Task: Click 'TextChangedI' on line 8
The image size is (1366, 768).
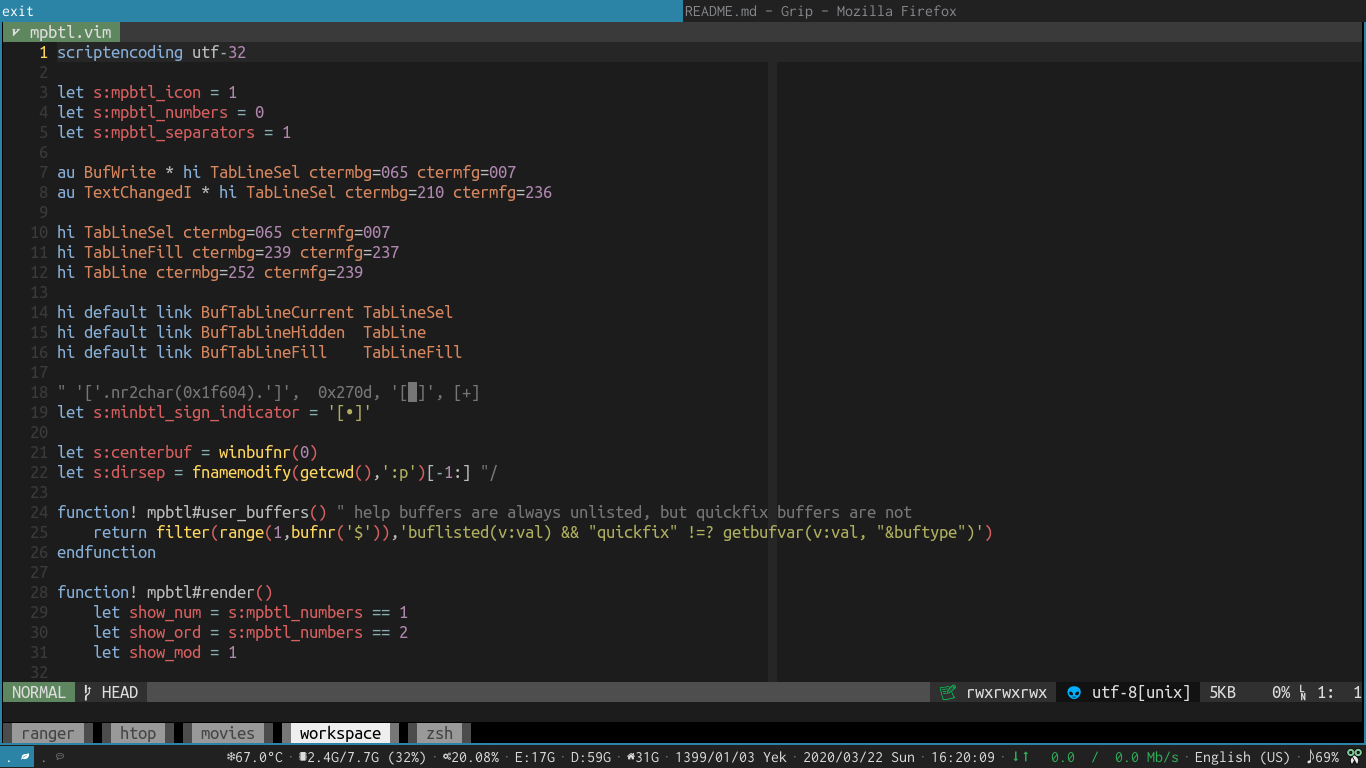Action: click(138, 192)
